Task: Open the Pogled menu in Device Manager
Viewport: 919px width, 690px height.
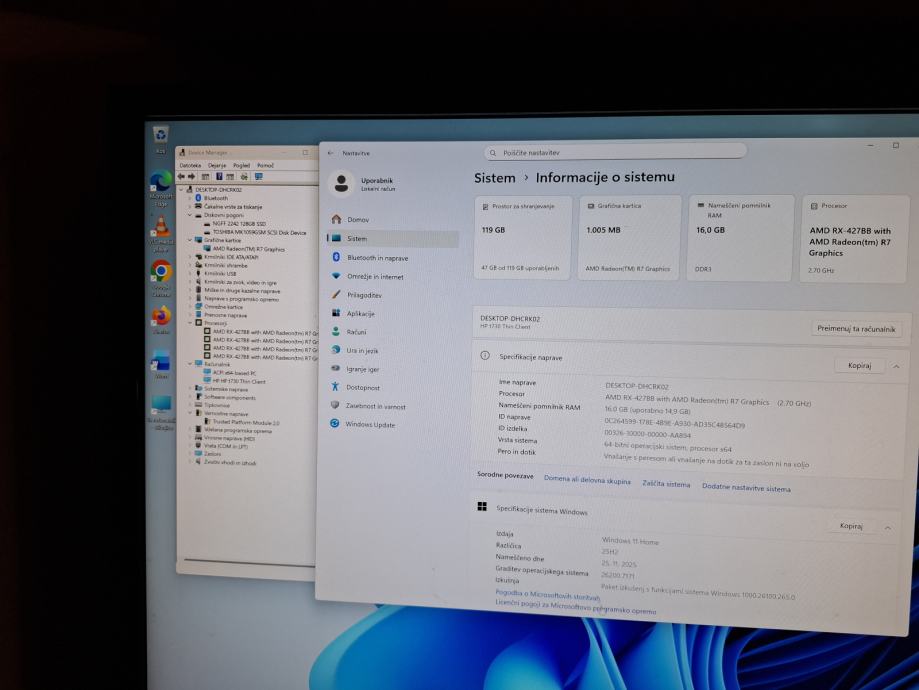Action: [241, 165]
